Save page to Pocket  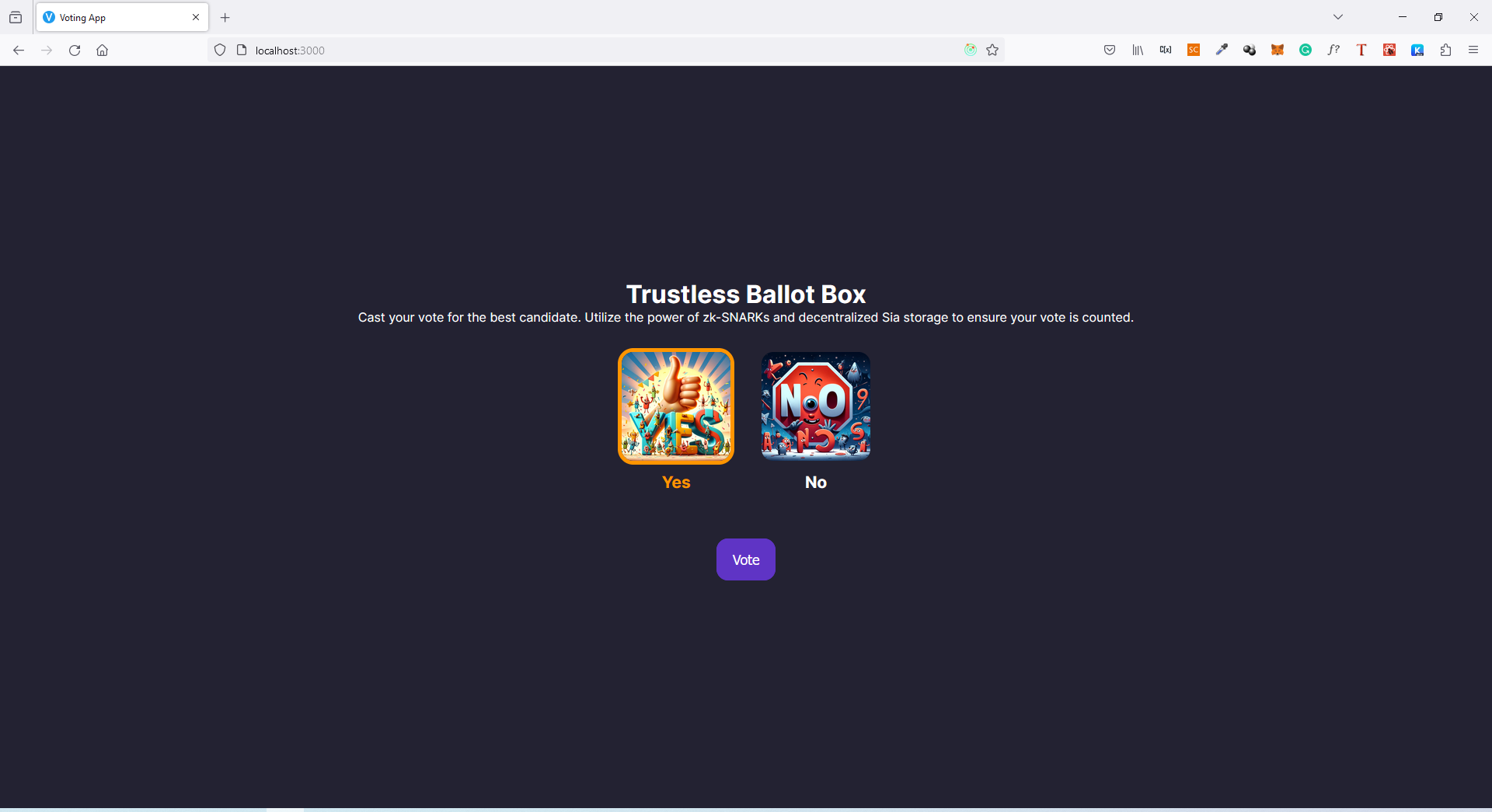point(1110,50)
